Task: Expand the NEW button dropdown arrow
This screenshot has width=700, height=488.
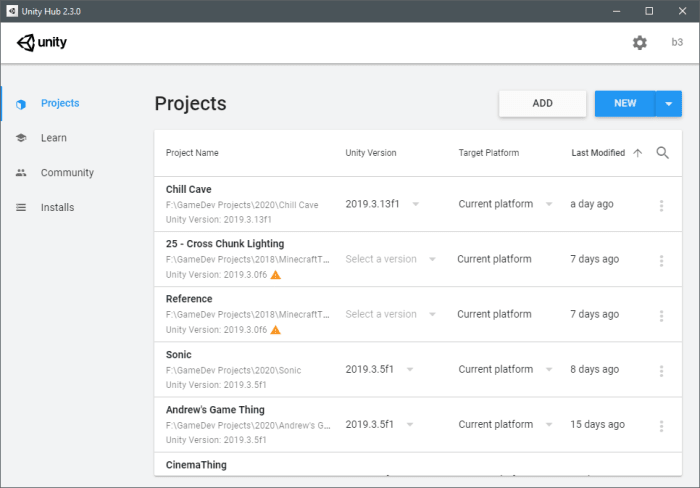Action: point(668,104)
